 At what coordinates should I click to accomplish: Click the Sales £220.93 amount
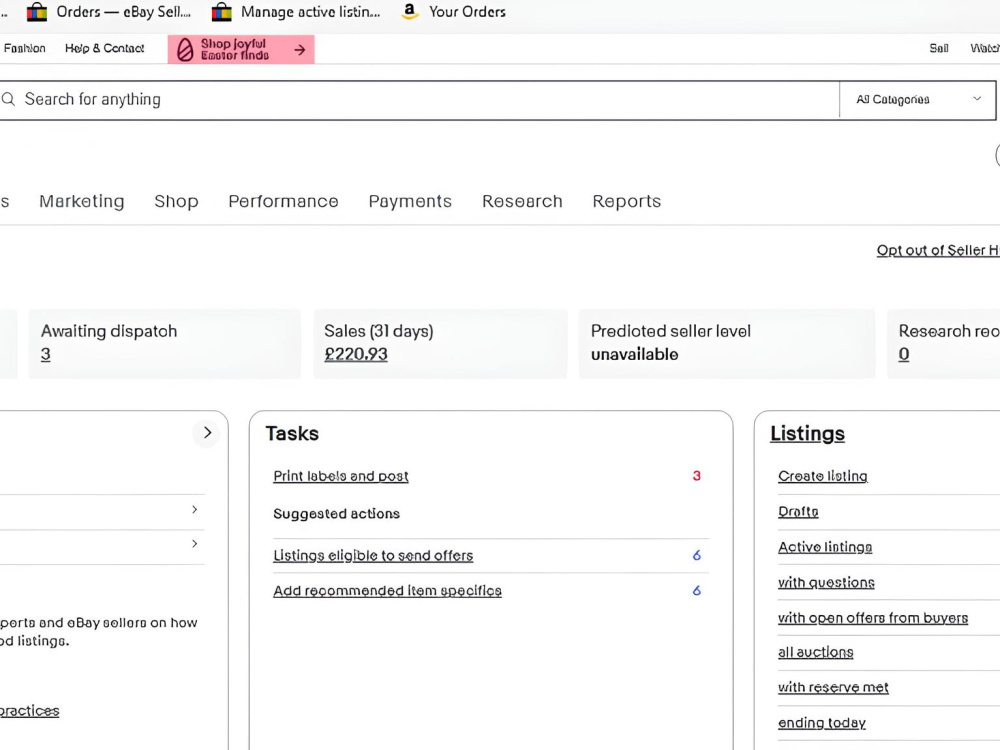tap(356, 354)
